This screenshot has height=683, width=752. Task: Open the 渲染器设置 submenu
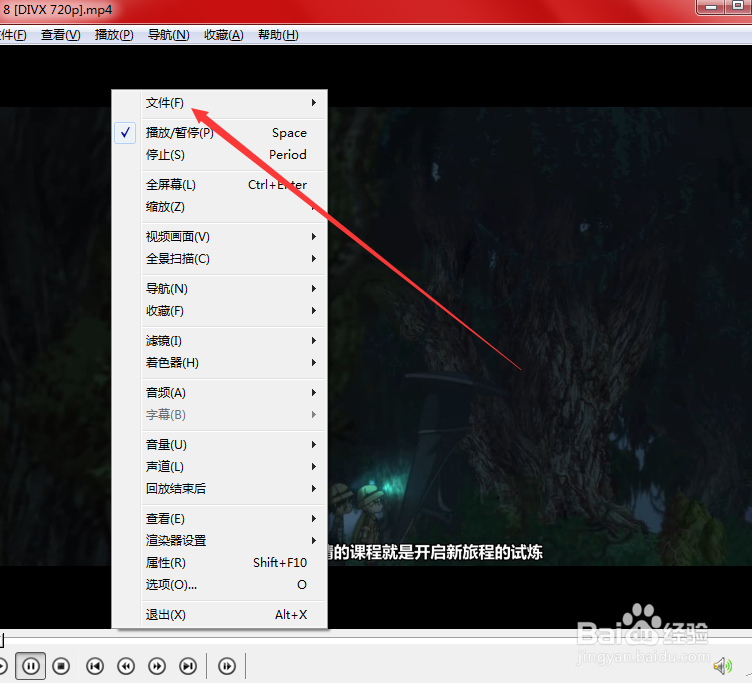click(x=220, y=541)
